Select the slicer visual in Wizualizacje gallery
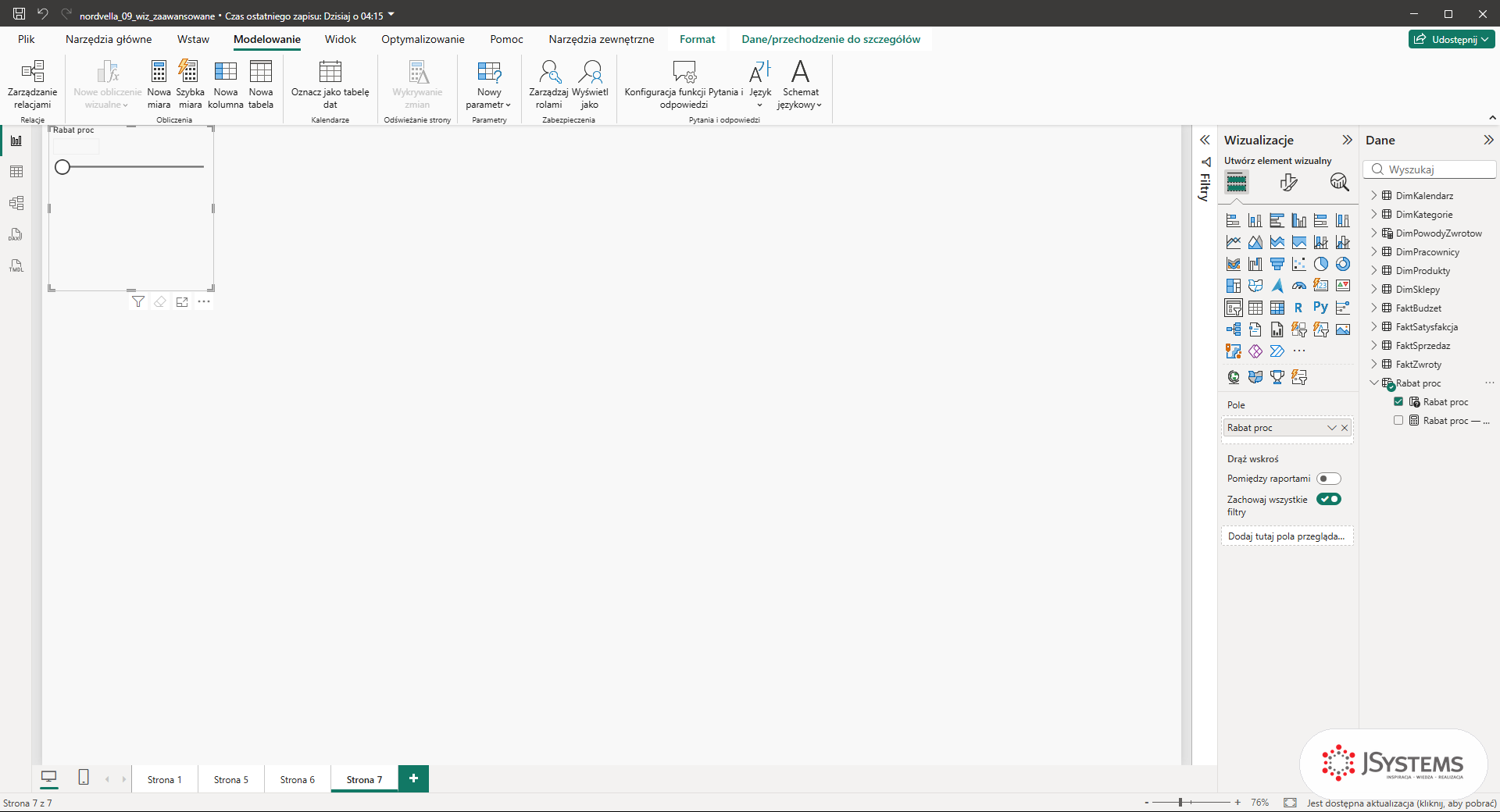This screenshot has width=1500, height=812. point(1234,308)
